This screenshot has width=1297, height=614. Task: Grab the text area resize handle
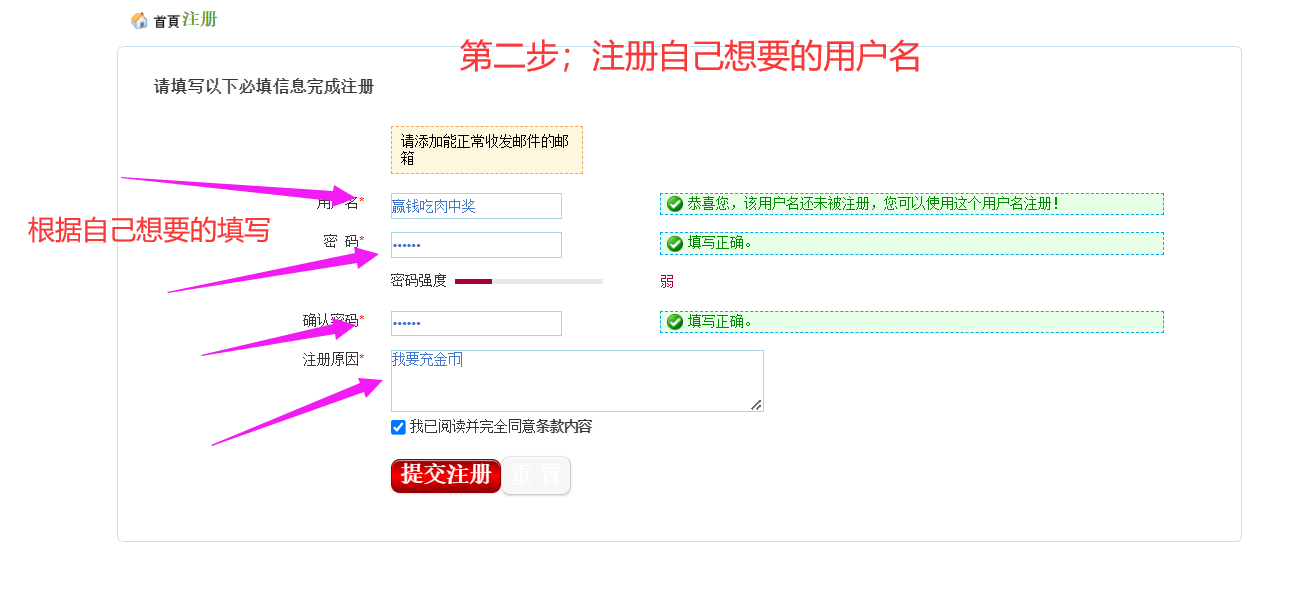pos(756,404)
